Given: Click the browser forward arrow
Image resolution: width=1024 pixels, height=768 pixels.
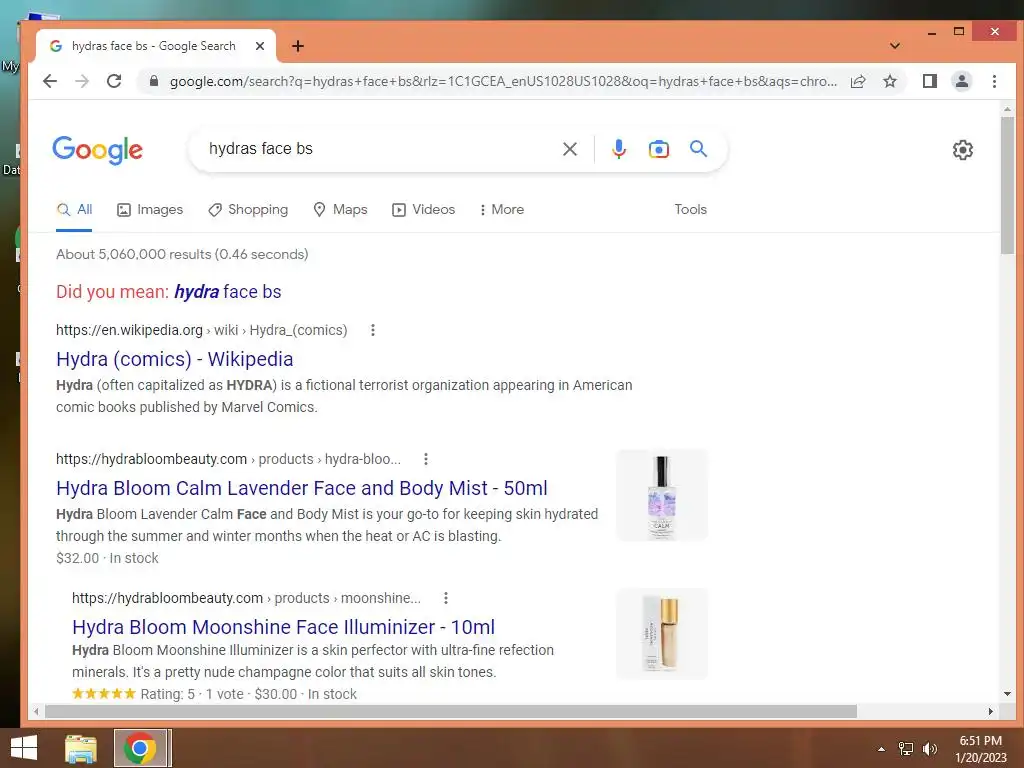Looking at the screenshot, I should point(82,81).
